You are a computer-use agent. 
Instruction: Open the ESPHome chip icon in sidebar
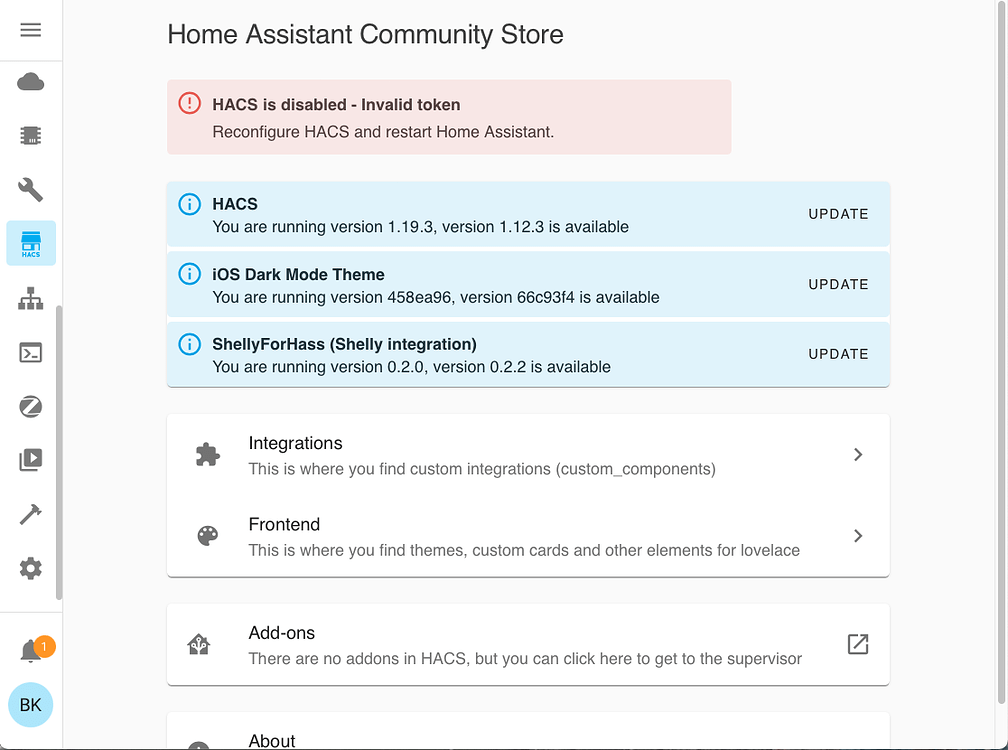(x=31, y=135)
